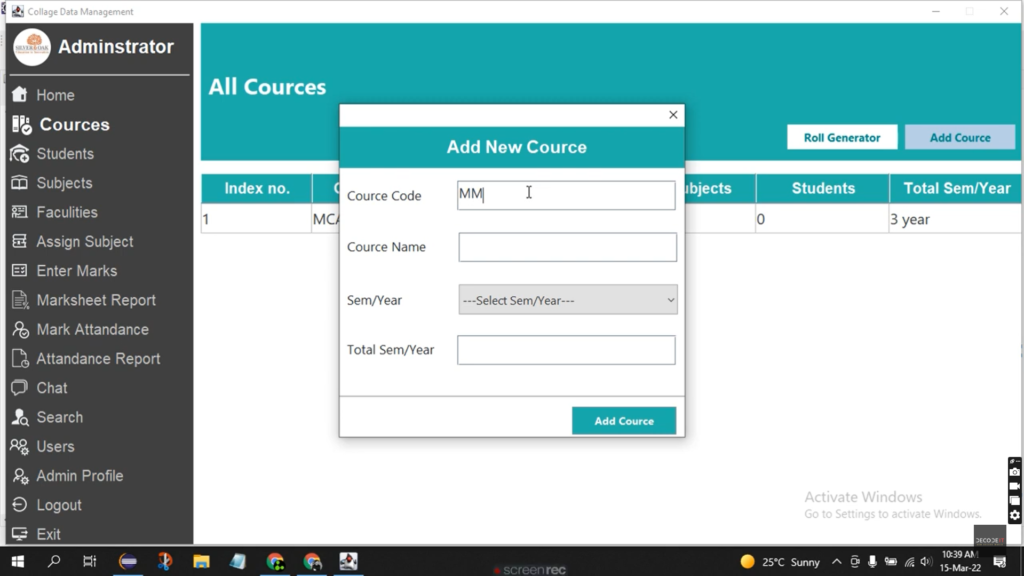
Task: Click the Subjects book icon in sidebar
Action: [x=20, y=183]
